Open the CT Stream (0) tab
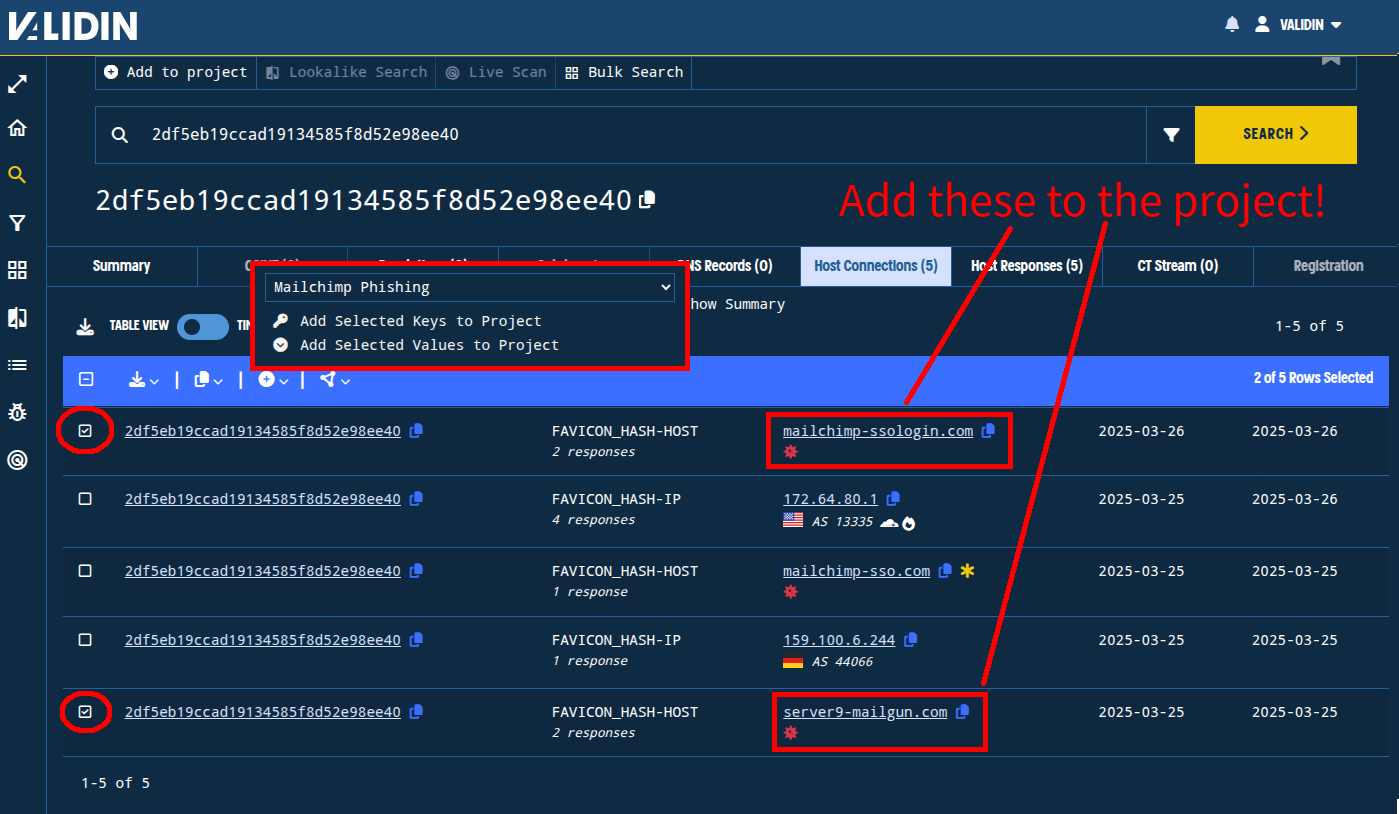Screen dimensions: 1399x814 point(1178,266)
